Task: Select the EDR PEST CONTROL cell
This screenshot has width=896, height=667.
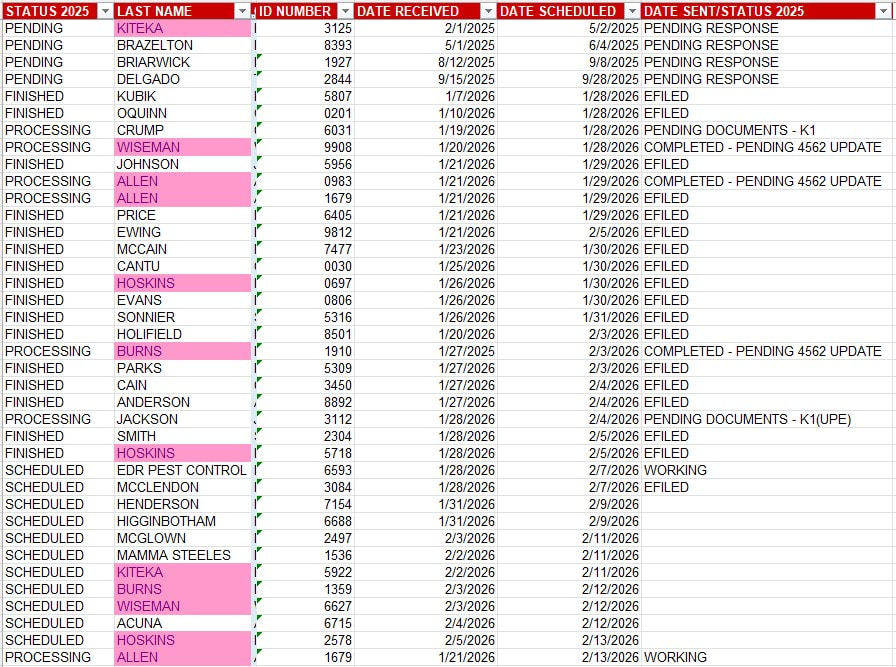Action: [x=181, y=470]
